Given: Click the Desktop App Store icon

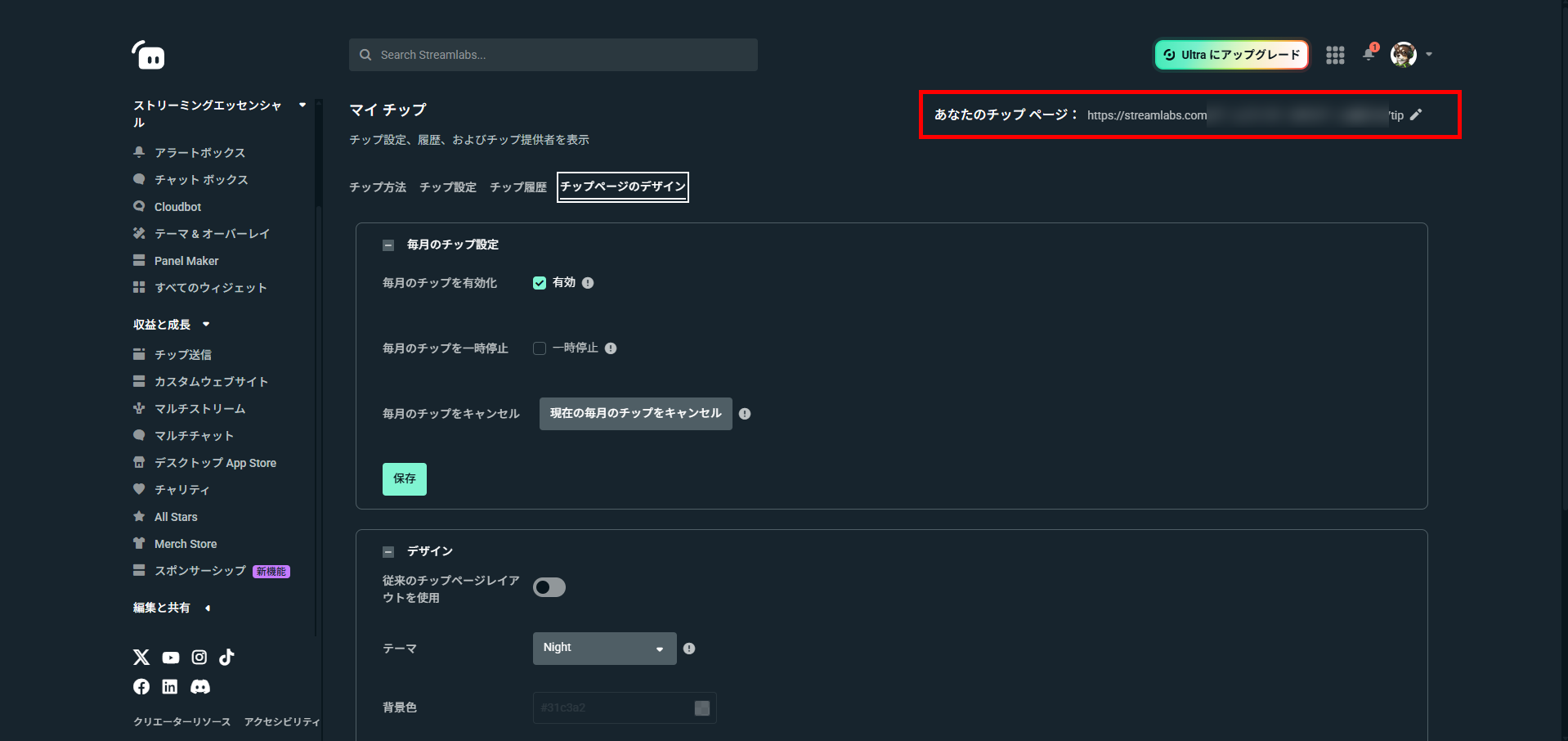Looking at the screenshot, I should point(139,462).
